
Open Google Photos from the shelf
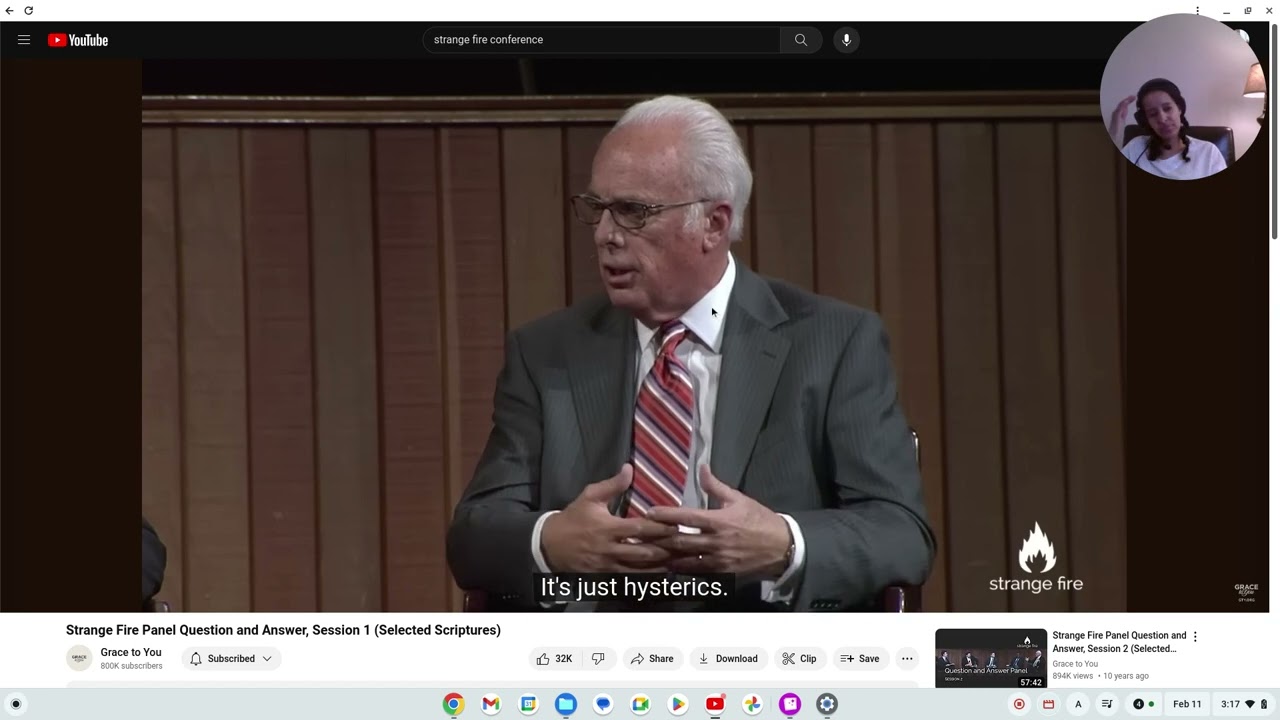752,704
